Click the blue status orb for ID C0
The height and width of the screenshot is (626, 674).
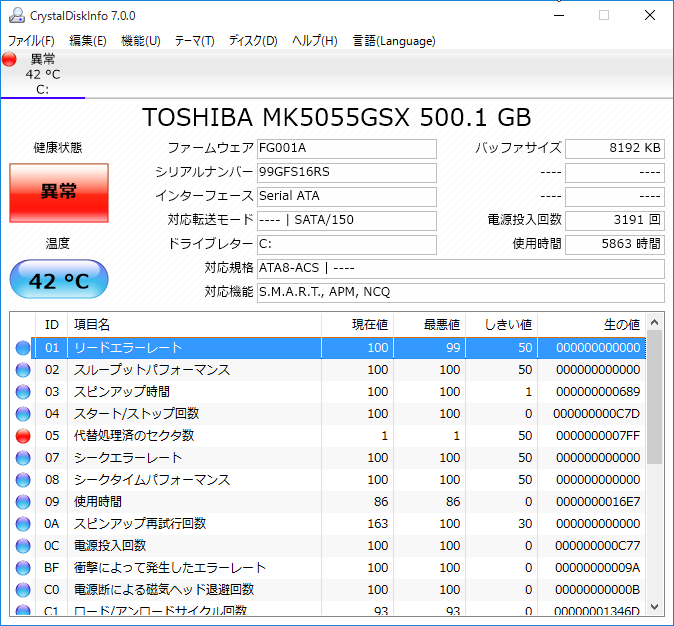click(x=23, y=590)
